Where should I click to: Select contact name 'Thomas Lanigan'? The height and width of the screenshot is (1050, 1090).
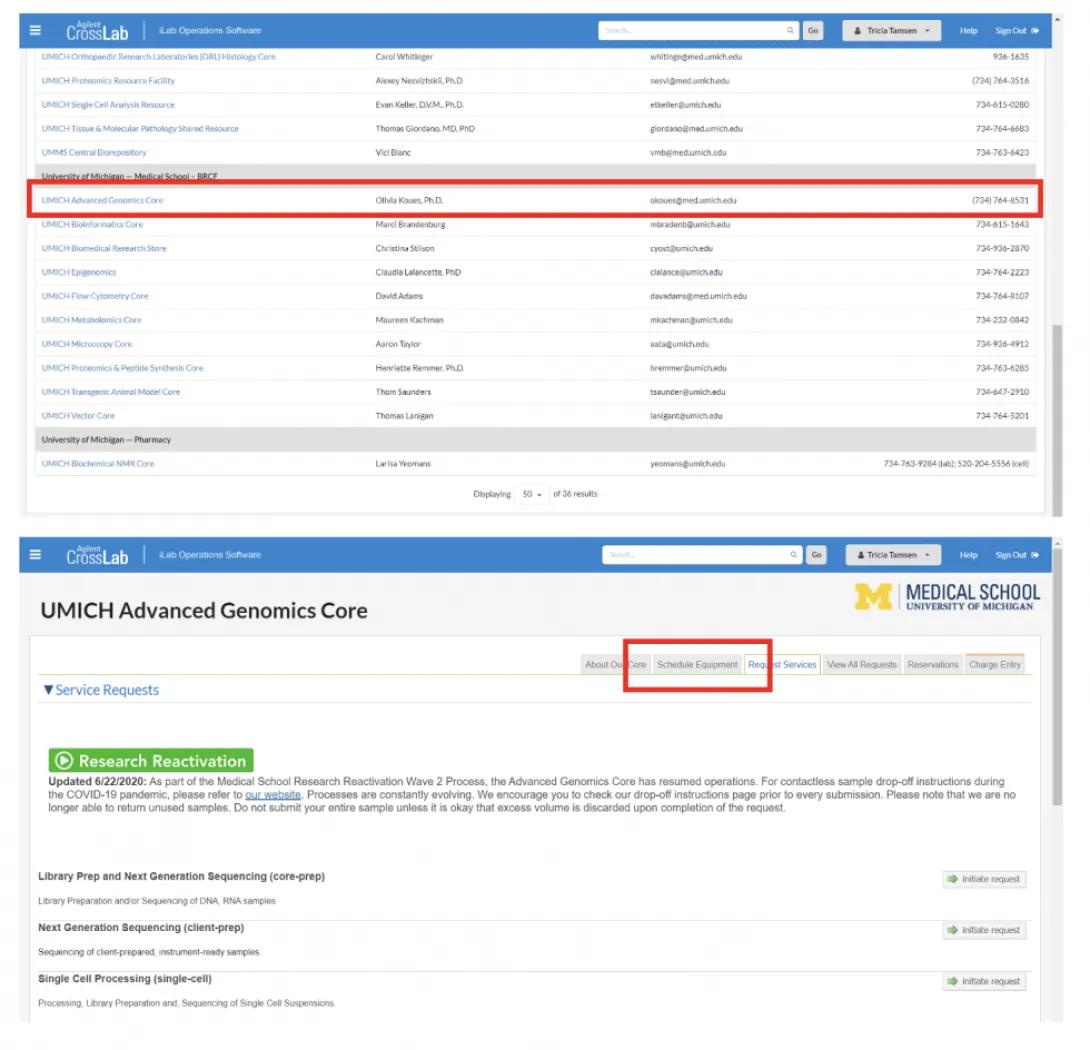click(x=404, y=416)
